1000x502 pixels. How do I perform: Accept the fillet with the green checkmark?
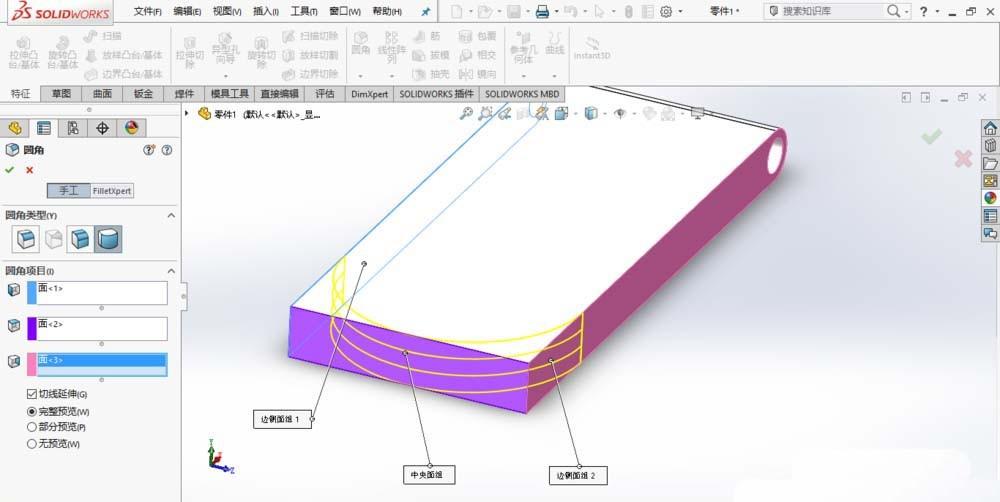pyautogui.click(x=10, y=170)
